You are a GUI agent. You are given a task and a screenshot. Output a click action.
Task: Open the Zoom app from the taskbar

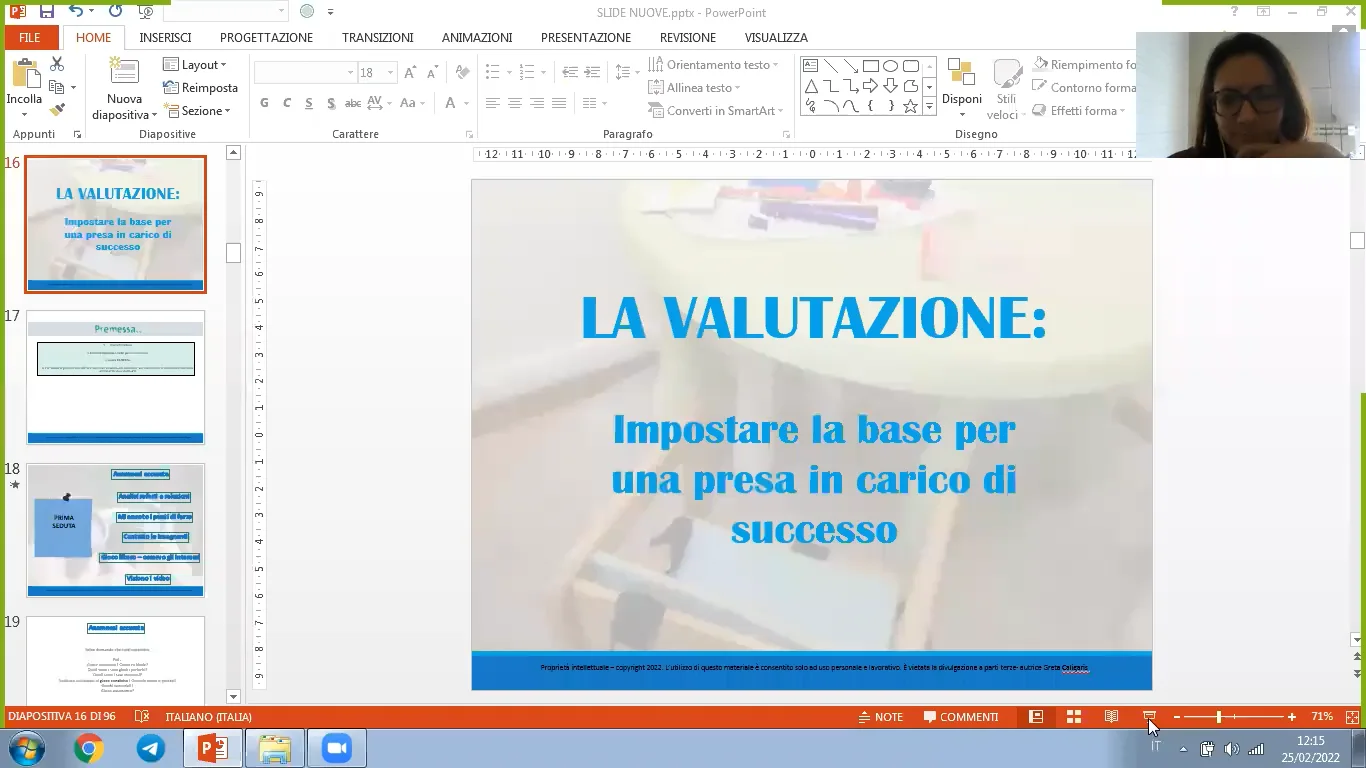pyautogui.click(x=337, y=748)
